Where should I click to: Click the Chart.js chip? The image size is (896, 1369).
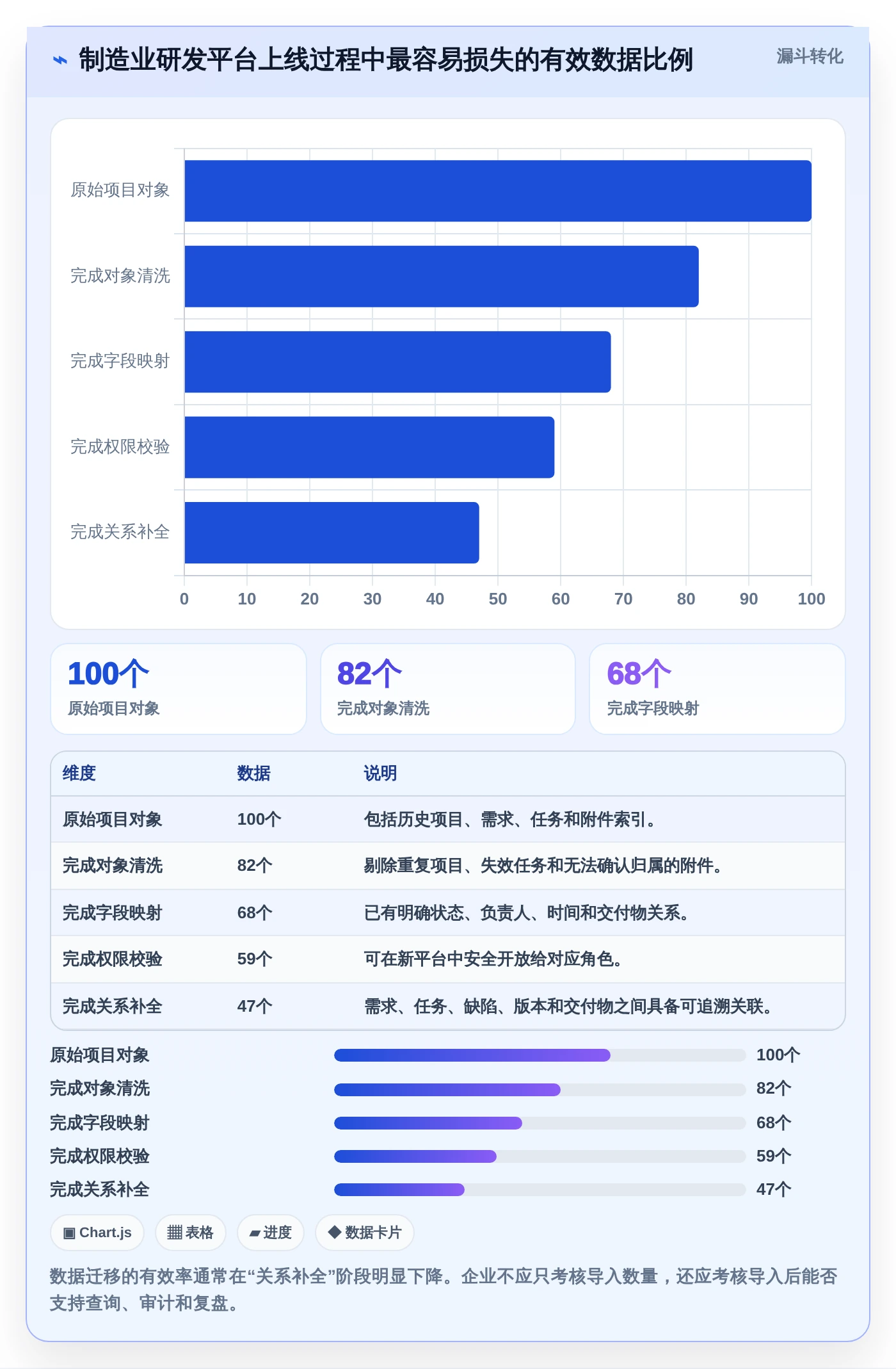click(x=97, y=1233)
